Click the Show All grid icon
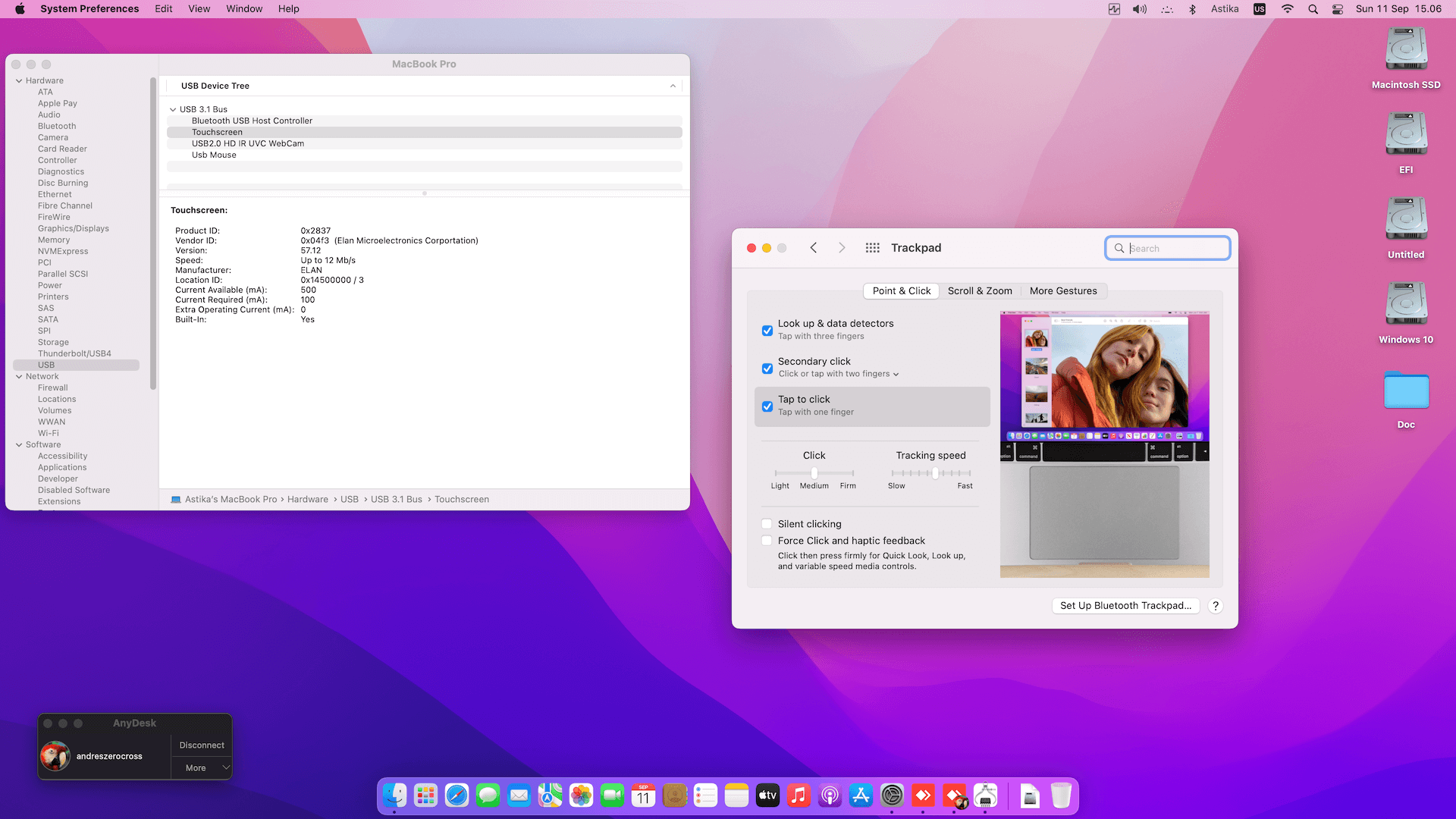The width and height of the screenshot is (1456, 819). 872,248
